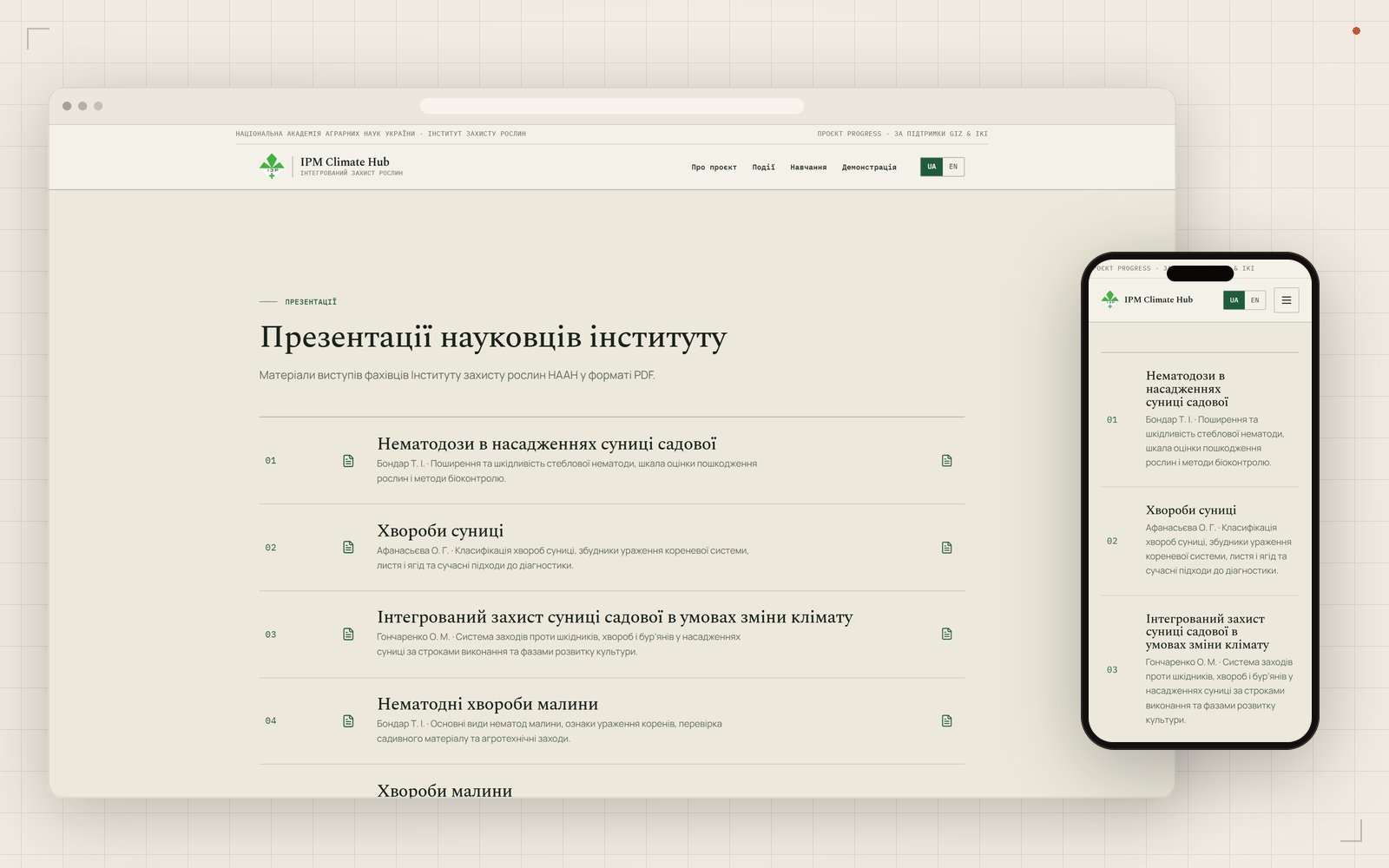Open the mobile hamburger menu
Image resolution: width=1389 pixels, height=868 pixels.
coord(1287,300)
